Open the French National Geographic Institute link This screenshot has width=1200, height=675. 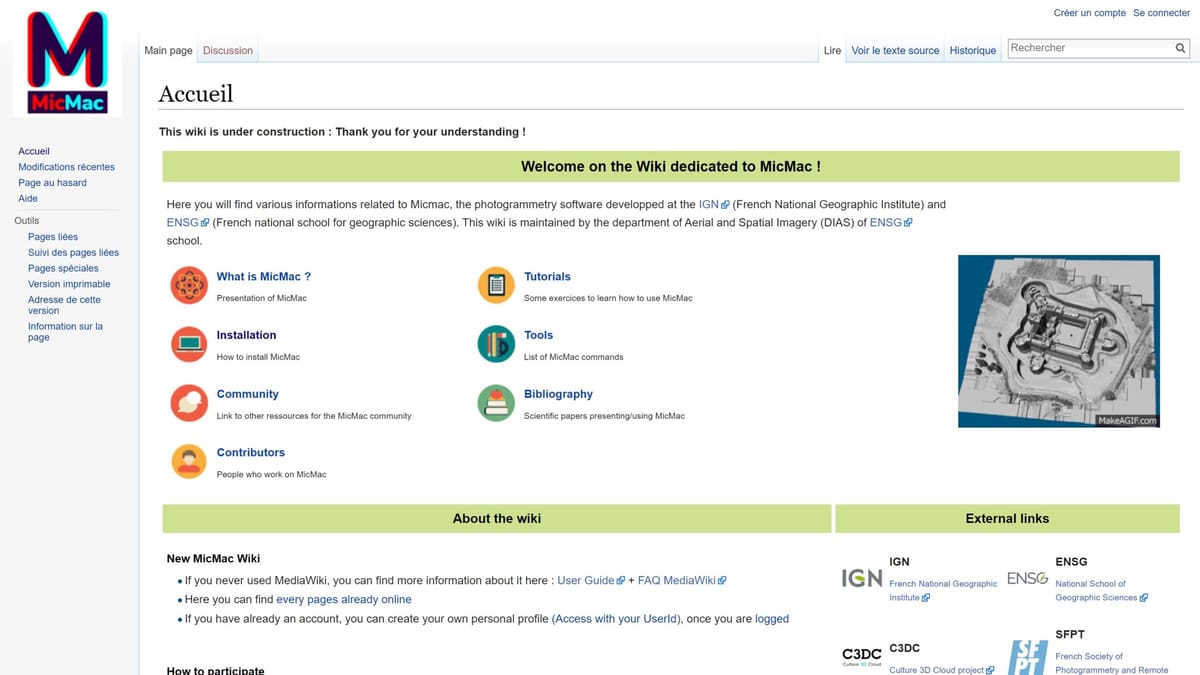[943, 591]
